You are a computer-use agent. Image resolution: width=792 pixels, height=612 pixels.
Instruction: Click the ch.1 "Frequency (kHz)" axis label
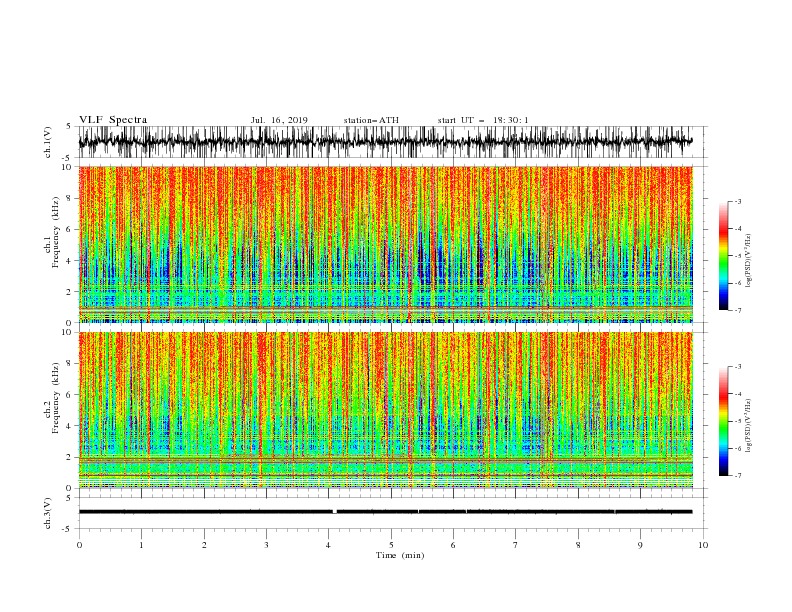(x=56, y=233)
